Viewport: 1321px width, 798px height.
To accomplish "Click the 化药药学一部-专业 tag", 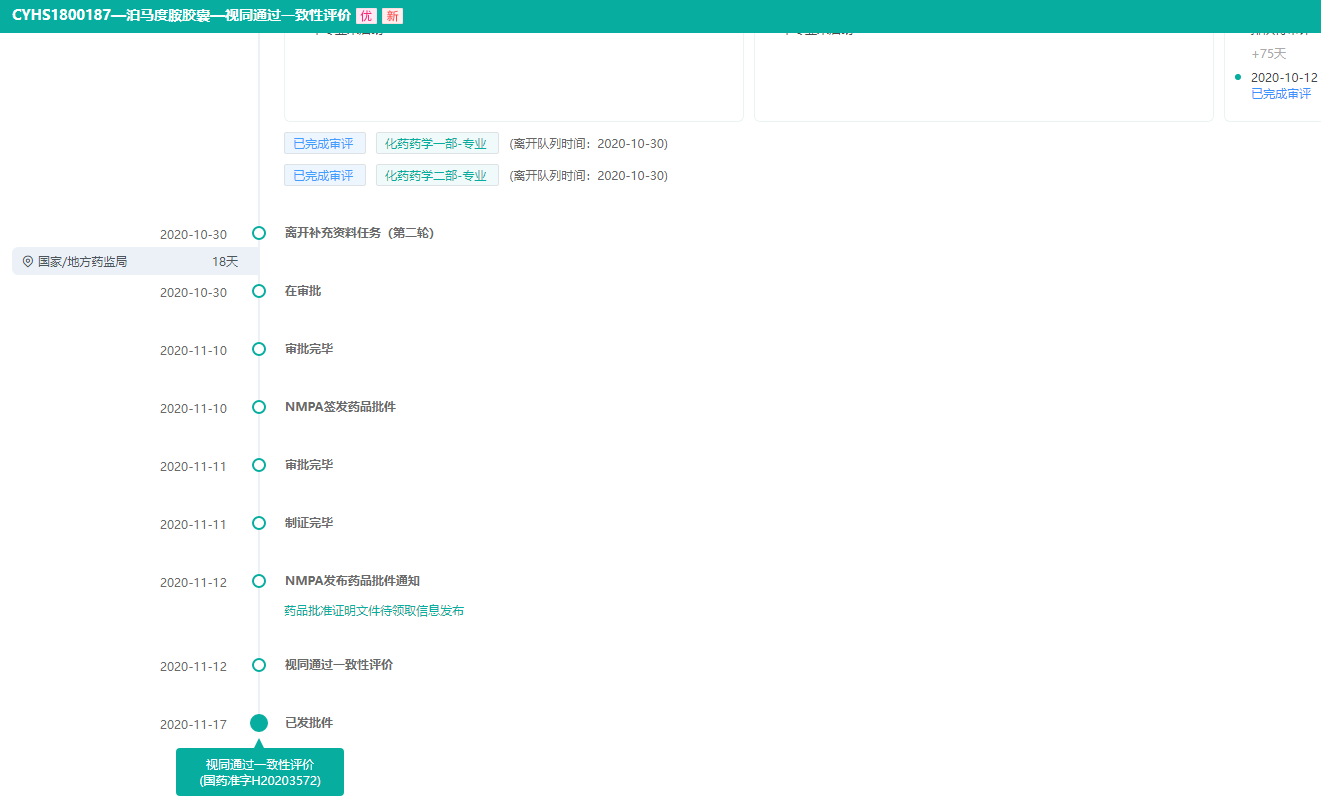I will [437, 144].
